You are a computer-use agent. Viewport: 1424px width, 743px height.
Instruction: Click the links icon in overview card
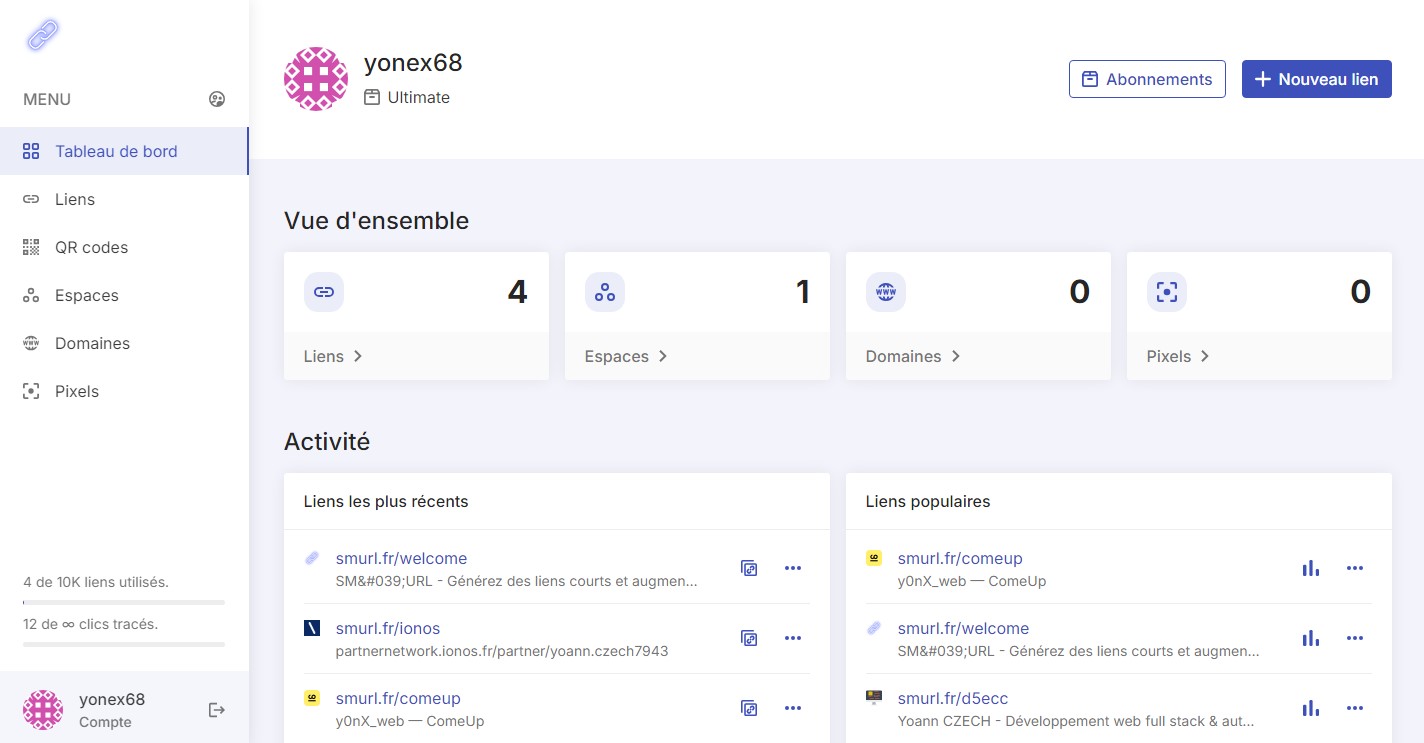pos(324,292)
